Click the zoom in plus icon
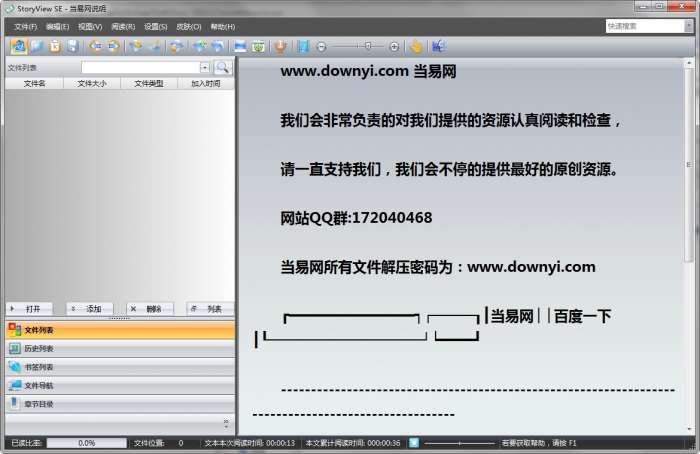 point(394,46)
